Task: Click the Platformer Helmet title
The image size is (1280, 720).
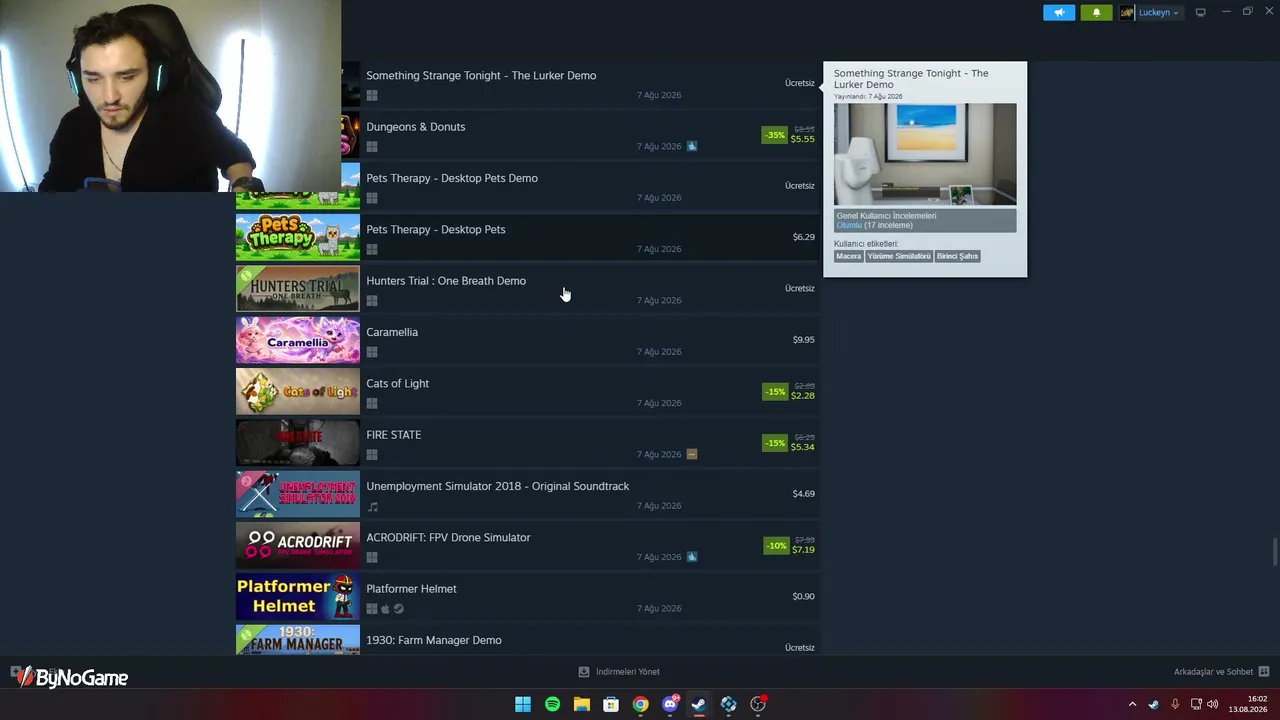Action: [x=411, y=589]
